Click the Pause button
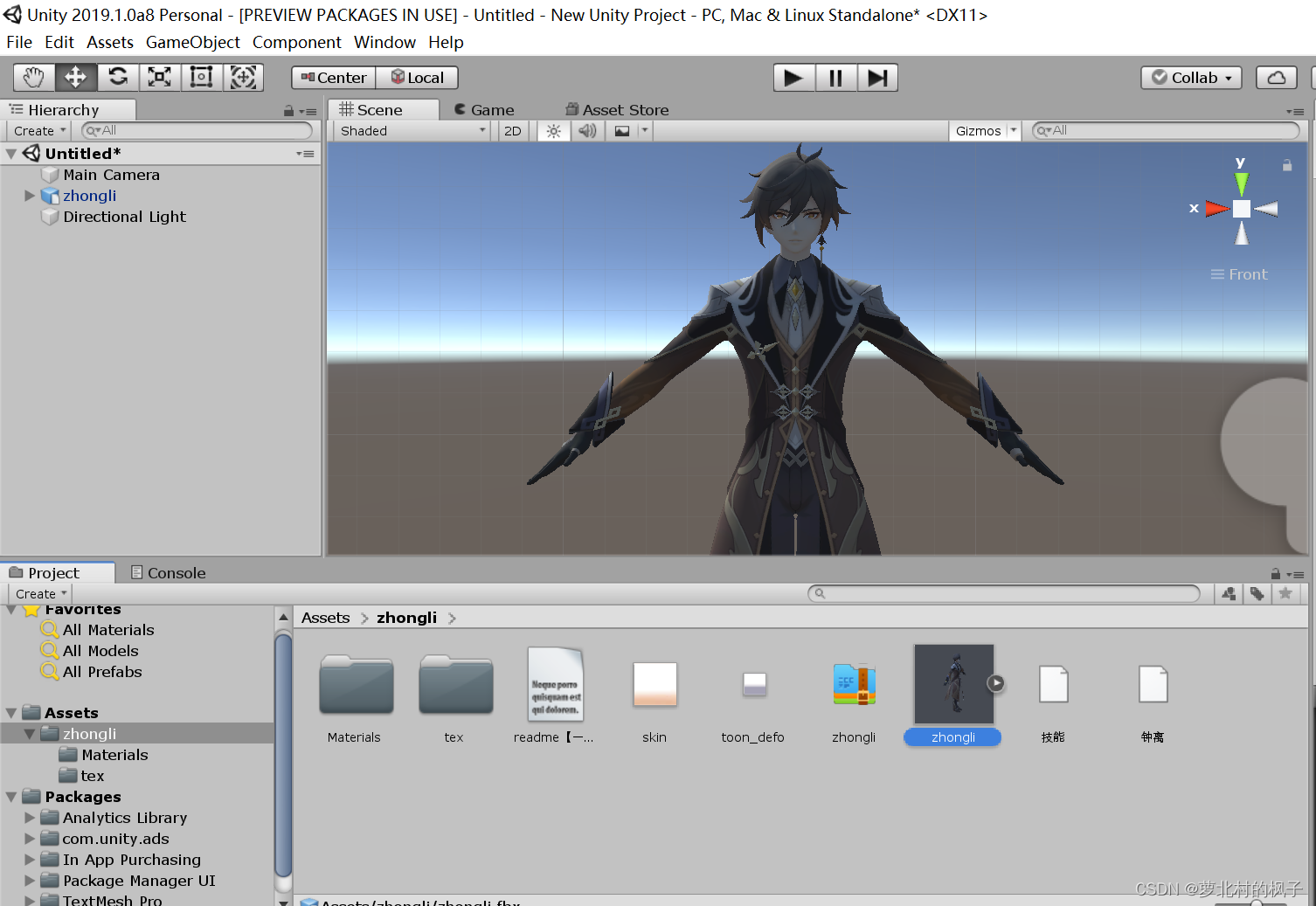This screenshot has width=1316, height=906. (x=835, y=78)
